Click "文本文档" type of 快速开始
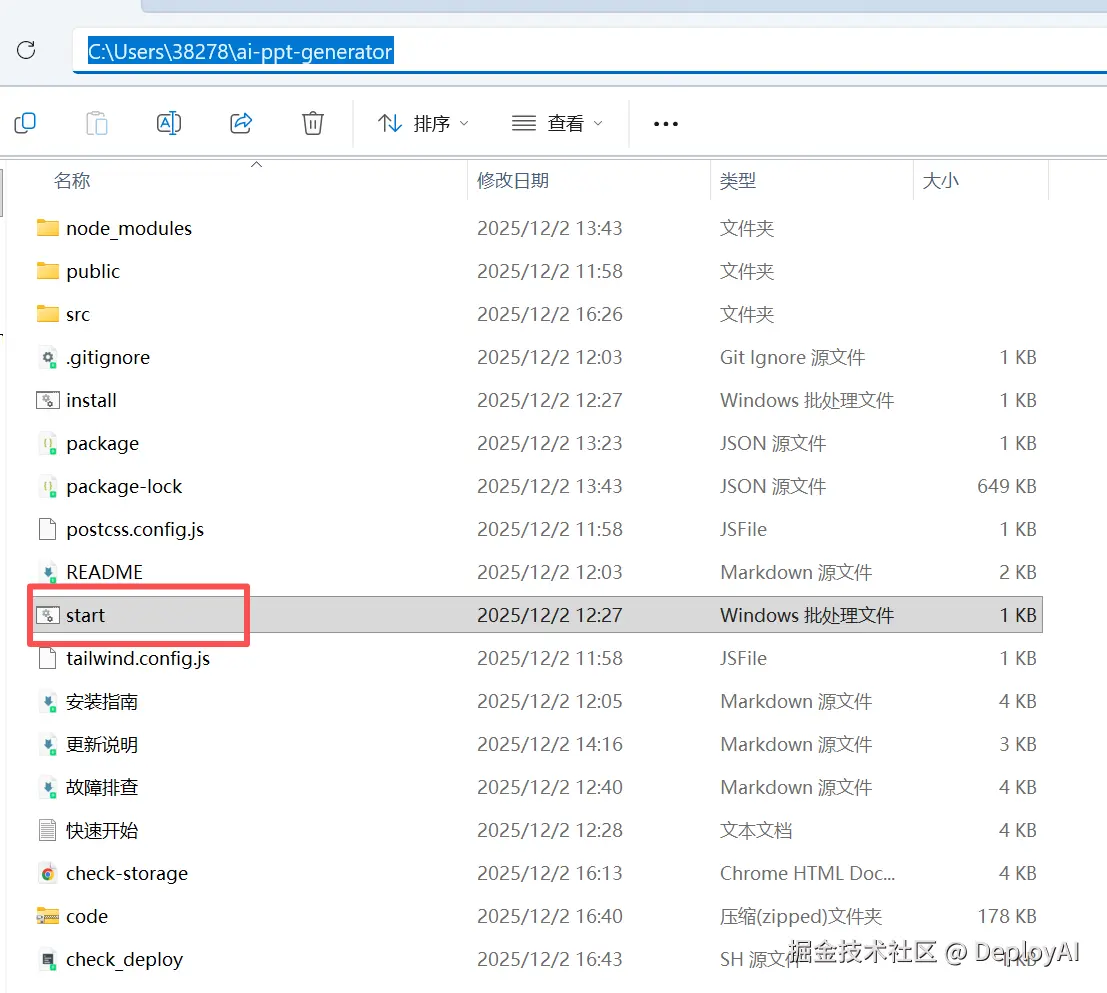1107x993 pixels. (755, 831)
